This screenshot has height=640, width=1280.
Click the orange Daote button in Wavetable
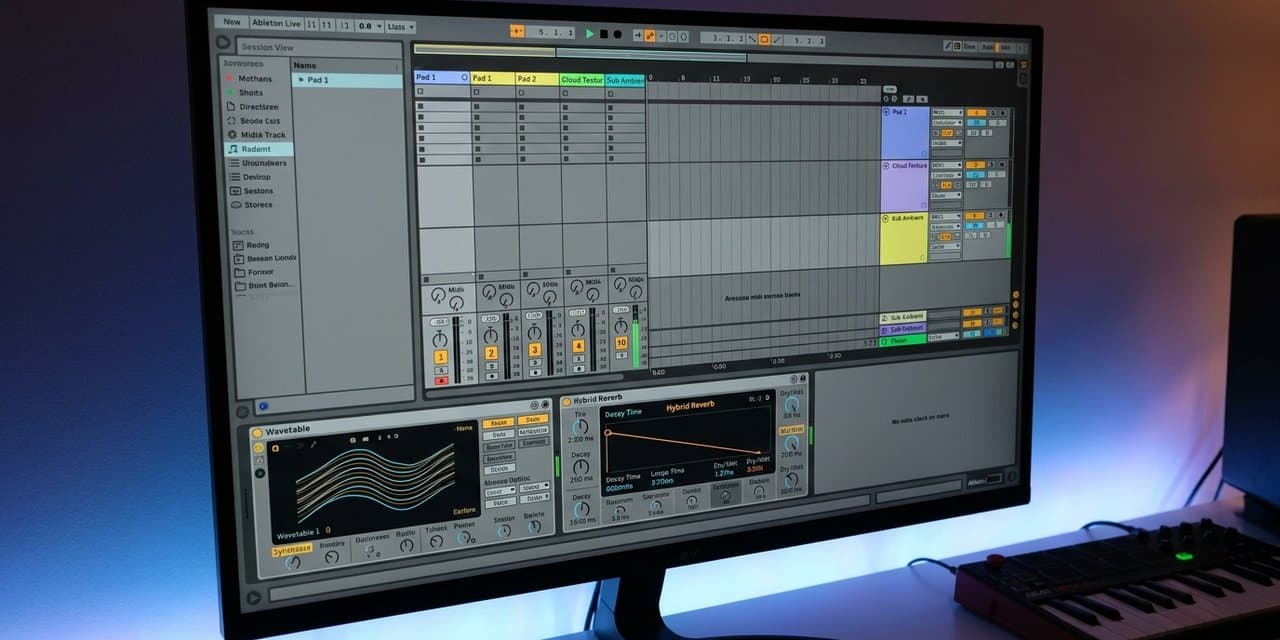coord(533,419)
